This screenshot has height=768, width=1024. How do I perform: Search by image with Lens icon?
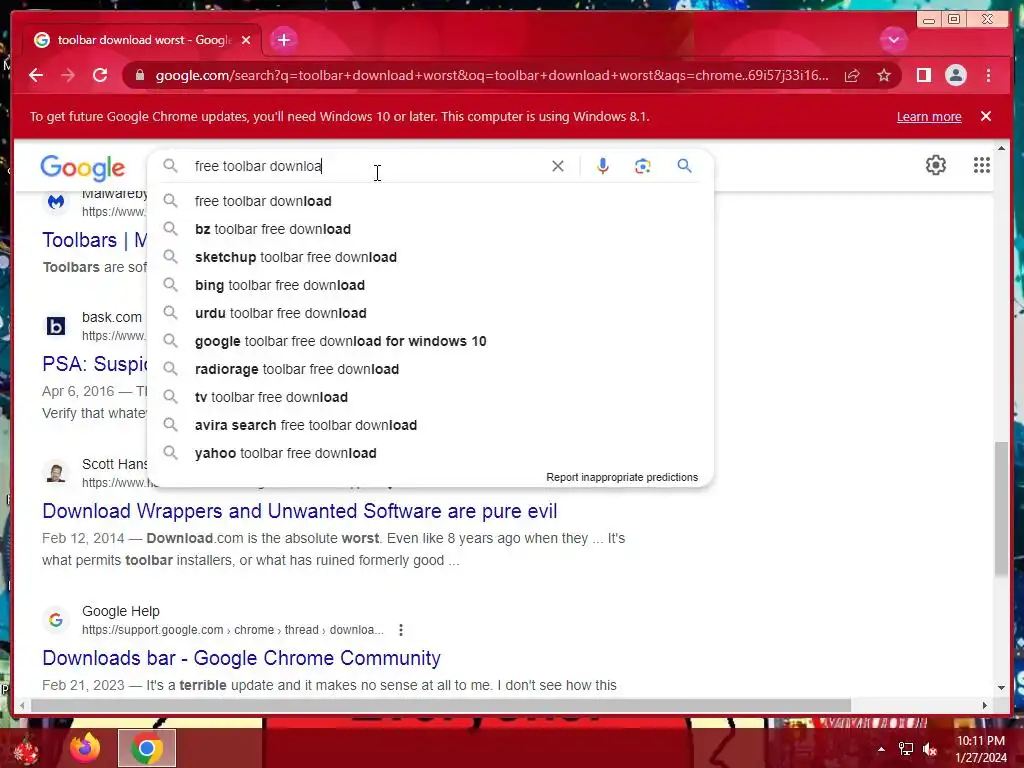coord(643,166)
